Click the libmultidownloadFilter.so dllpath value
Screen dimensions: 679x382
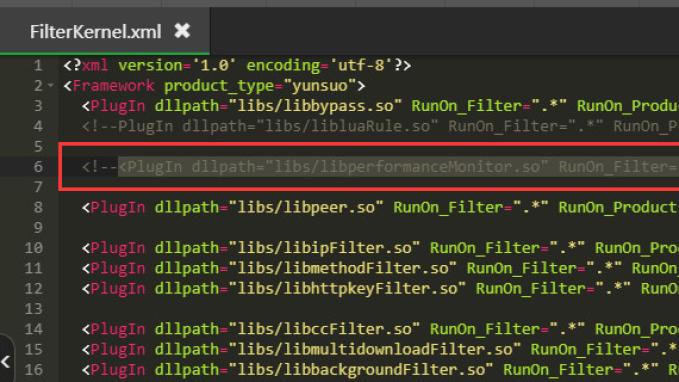(x=375, y=350)
